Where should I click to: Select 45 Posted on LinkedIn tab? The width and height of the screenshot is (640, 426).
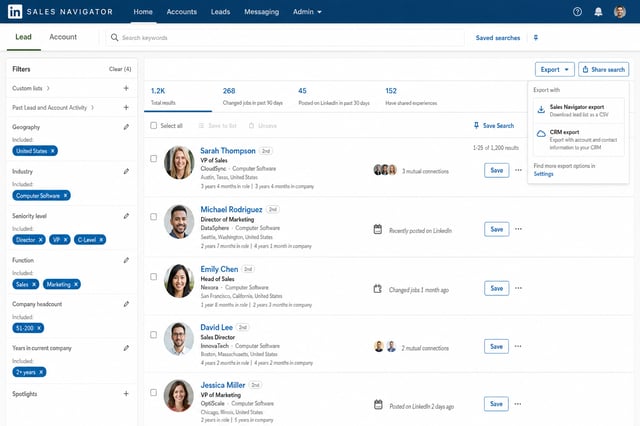pyautogui.click(x=334, y=96)
